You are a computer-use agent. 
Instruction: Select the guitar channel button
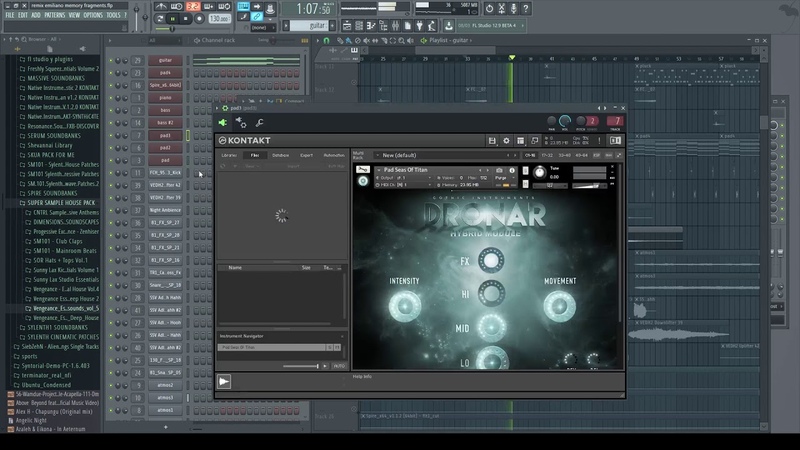point(165,60)
